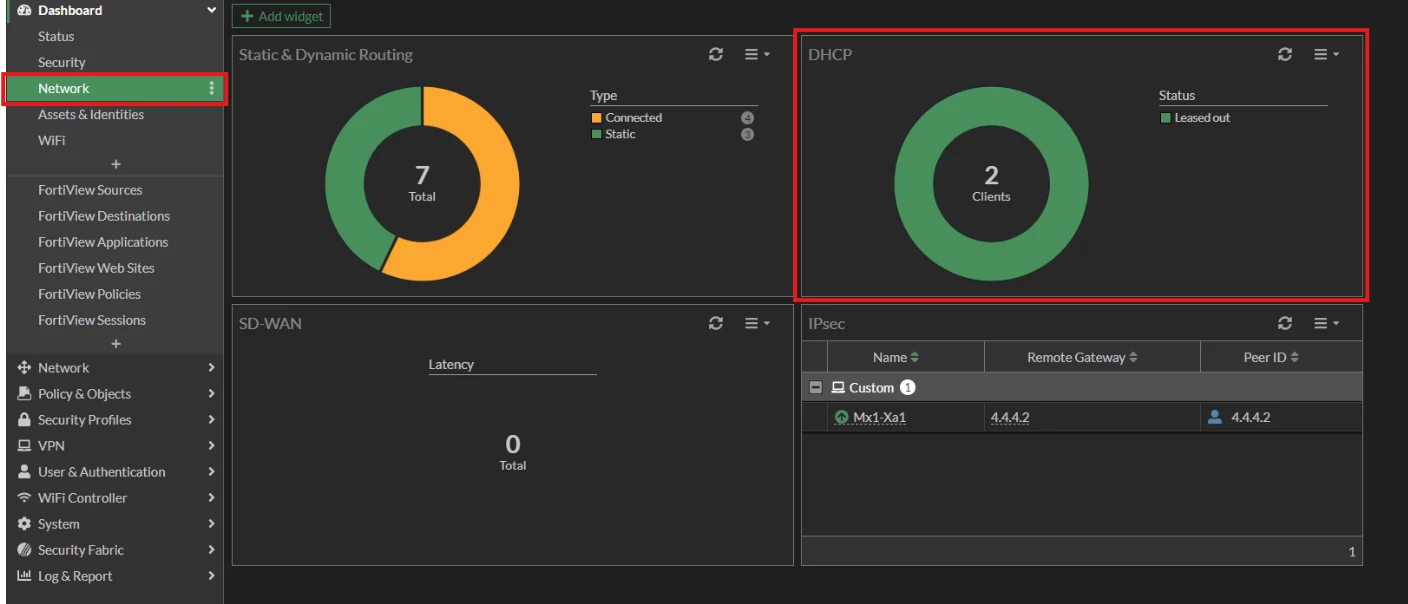
Task: Click the Static count badge 3
Action: [747, 134]
